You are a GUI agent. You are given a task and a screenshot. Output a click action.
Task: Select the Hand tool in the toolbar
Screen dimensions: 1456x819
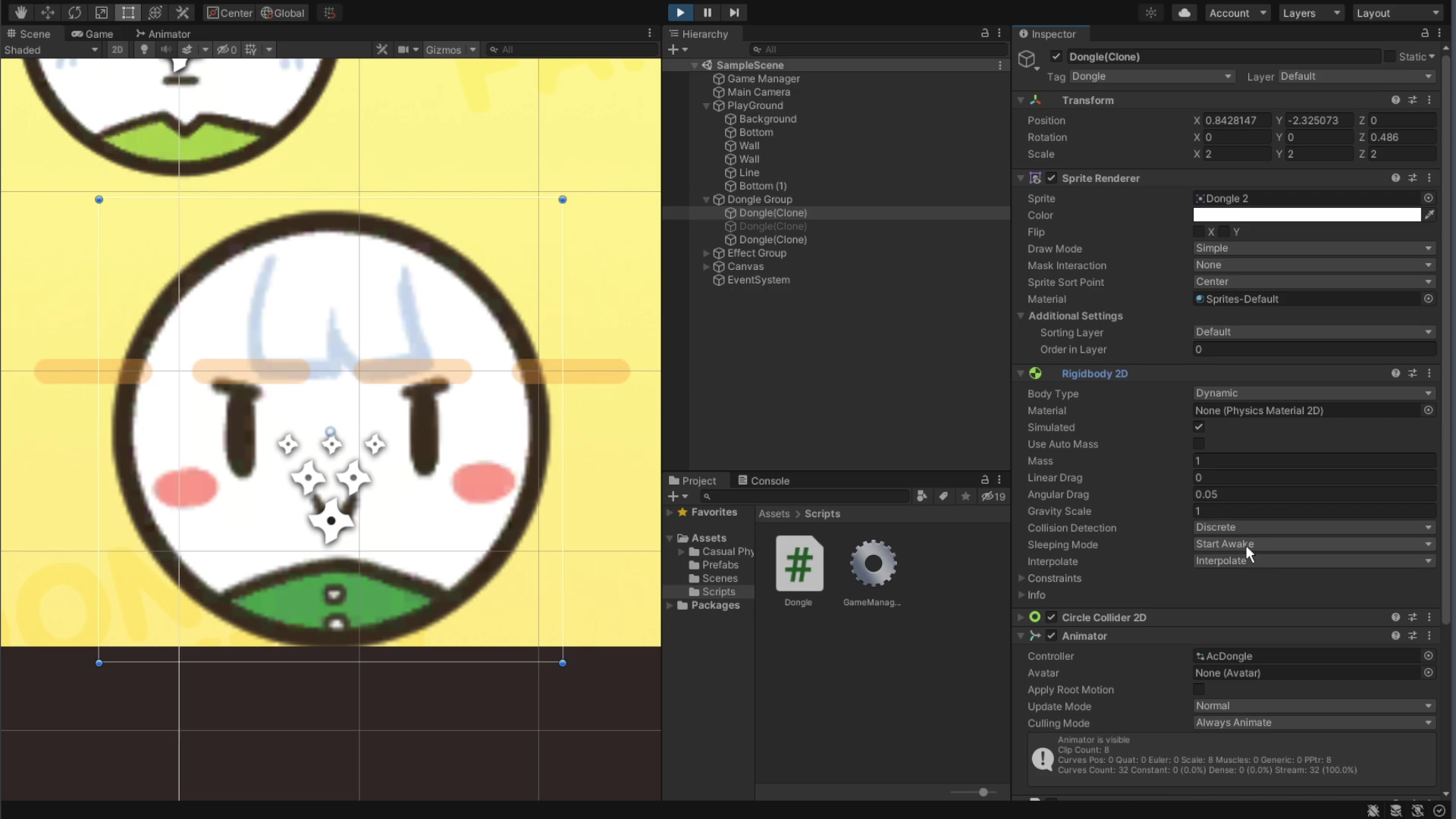tap(20, 12)
